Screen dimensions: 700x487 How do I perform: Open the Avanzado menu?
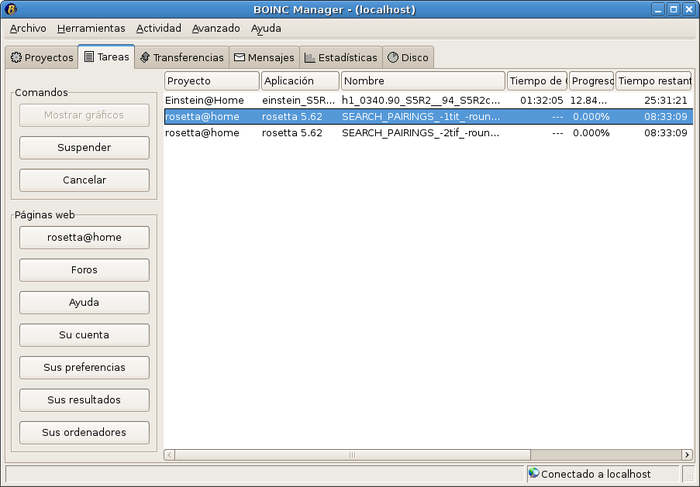tap(216, 28)
